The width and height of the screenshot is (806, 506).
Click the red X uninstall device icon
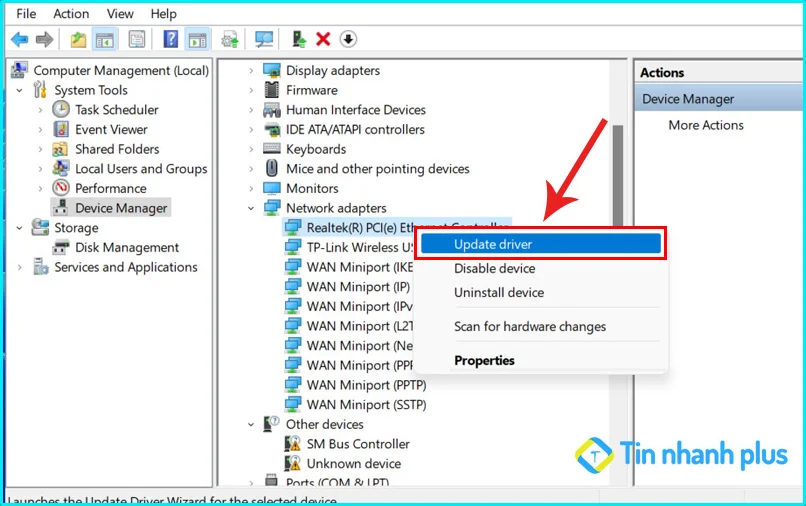point(323,39)
